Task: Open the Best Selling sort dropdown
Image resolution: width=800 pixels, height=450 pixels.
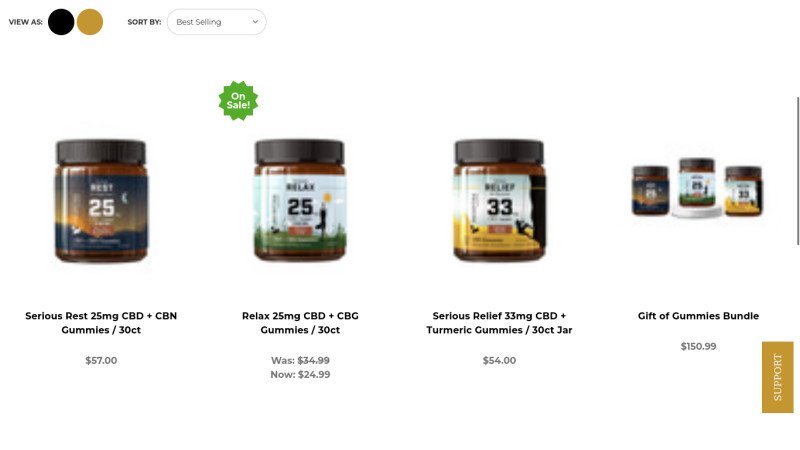Action: point(216,22)
